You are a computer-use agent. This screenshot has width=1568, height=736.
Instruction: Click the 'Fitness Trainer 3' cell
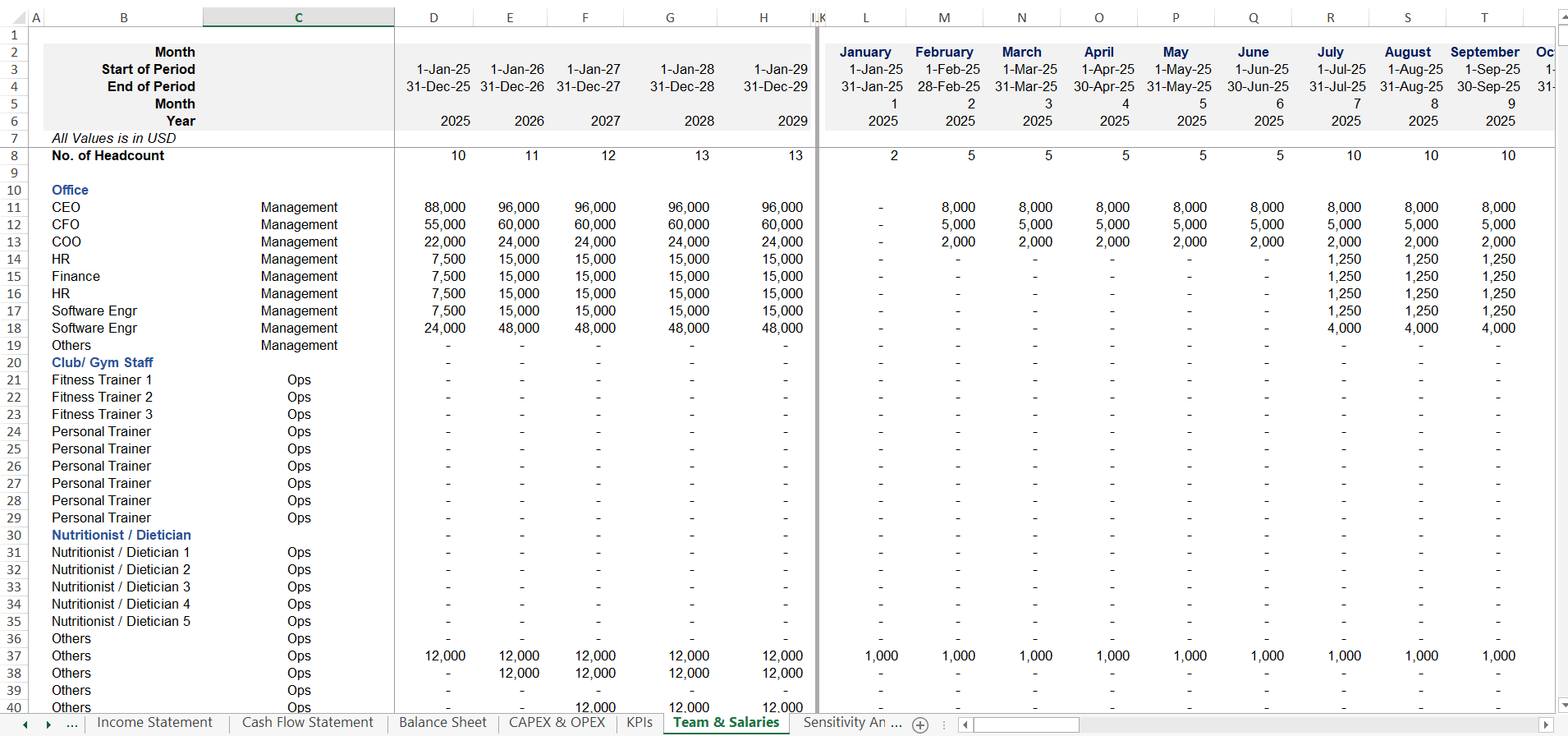point(102,414)
